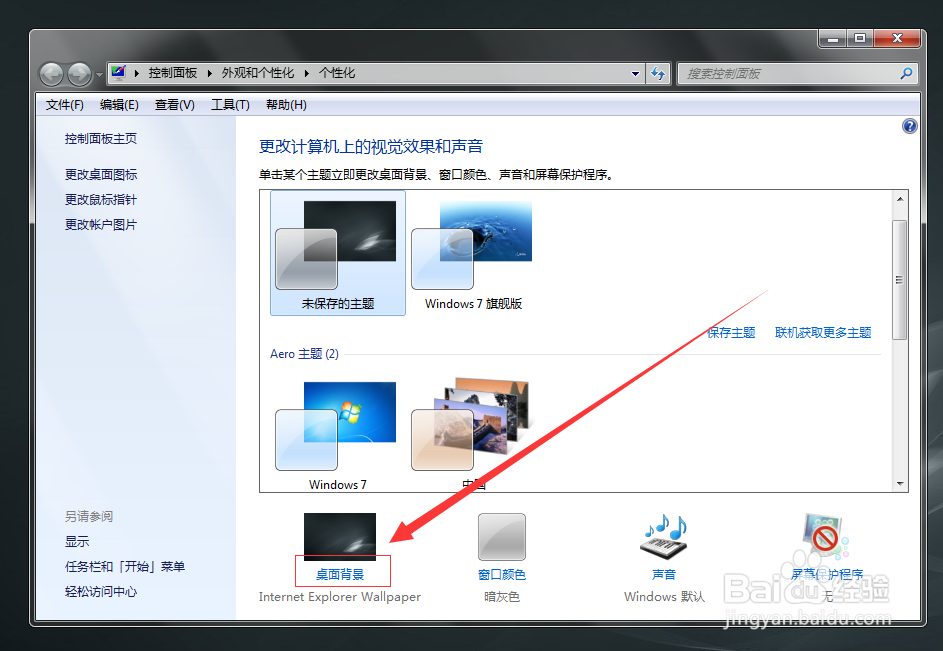Click the theme list scroll down arrow
Viewport: 943px width, 651px height.
pyautogui.click(x=900, y=484)
